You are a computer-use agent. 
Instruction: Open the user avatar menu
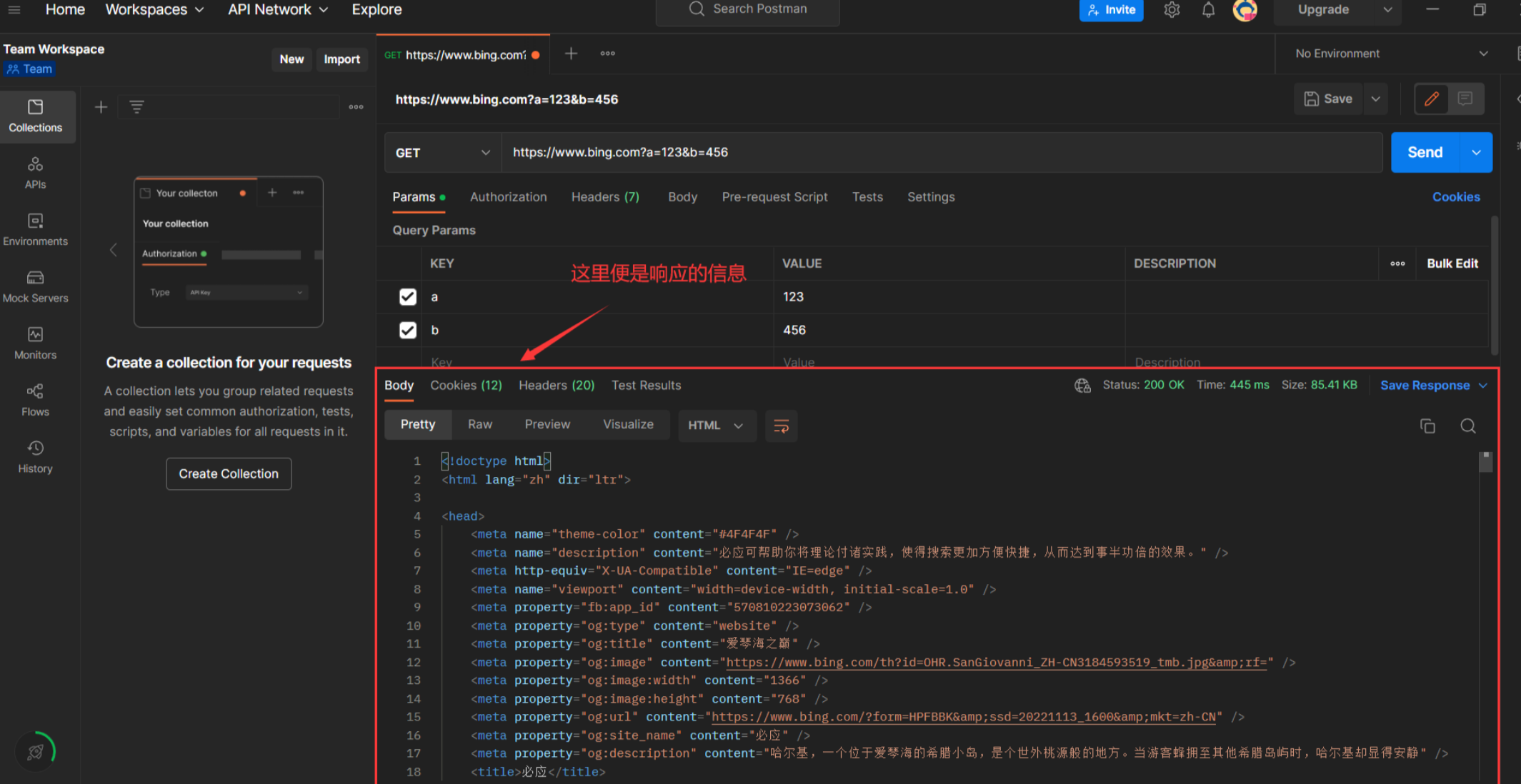click(1245, 10)
